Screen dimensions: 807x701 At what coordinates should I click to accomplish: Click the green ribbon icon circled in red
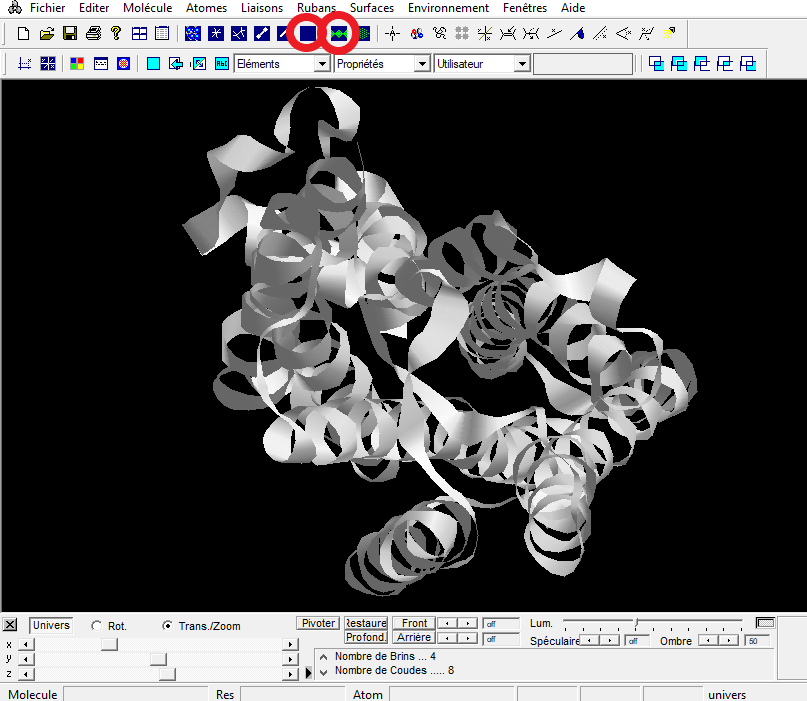click(x=341, y=33)
